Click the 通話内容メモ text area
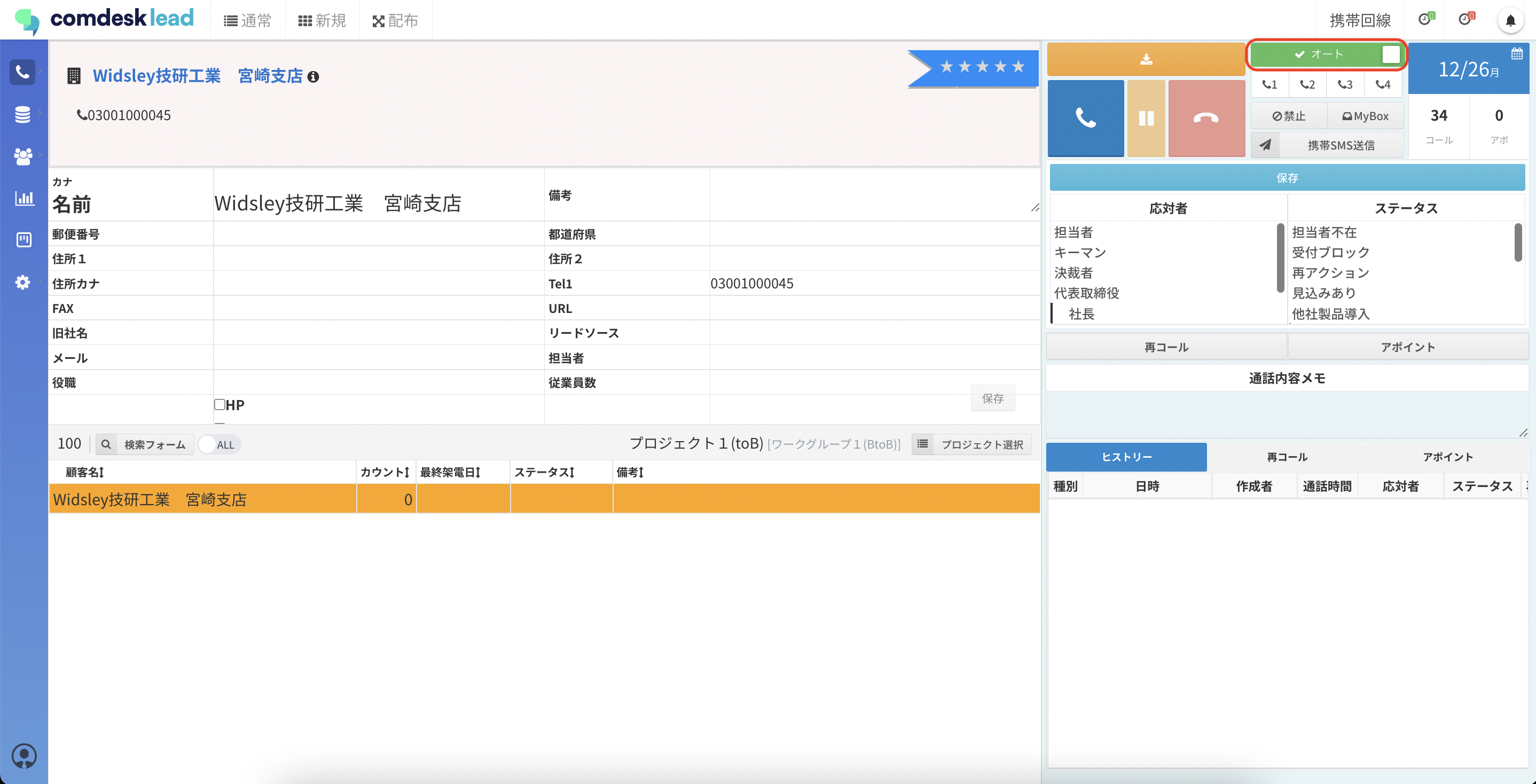The width and height of the screenshot is (1536, 784). [x=1287, y=414]
